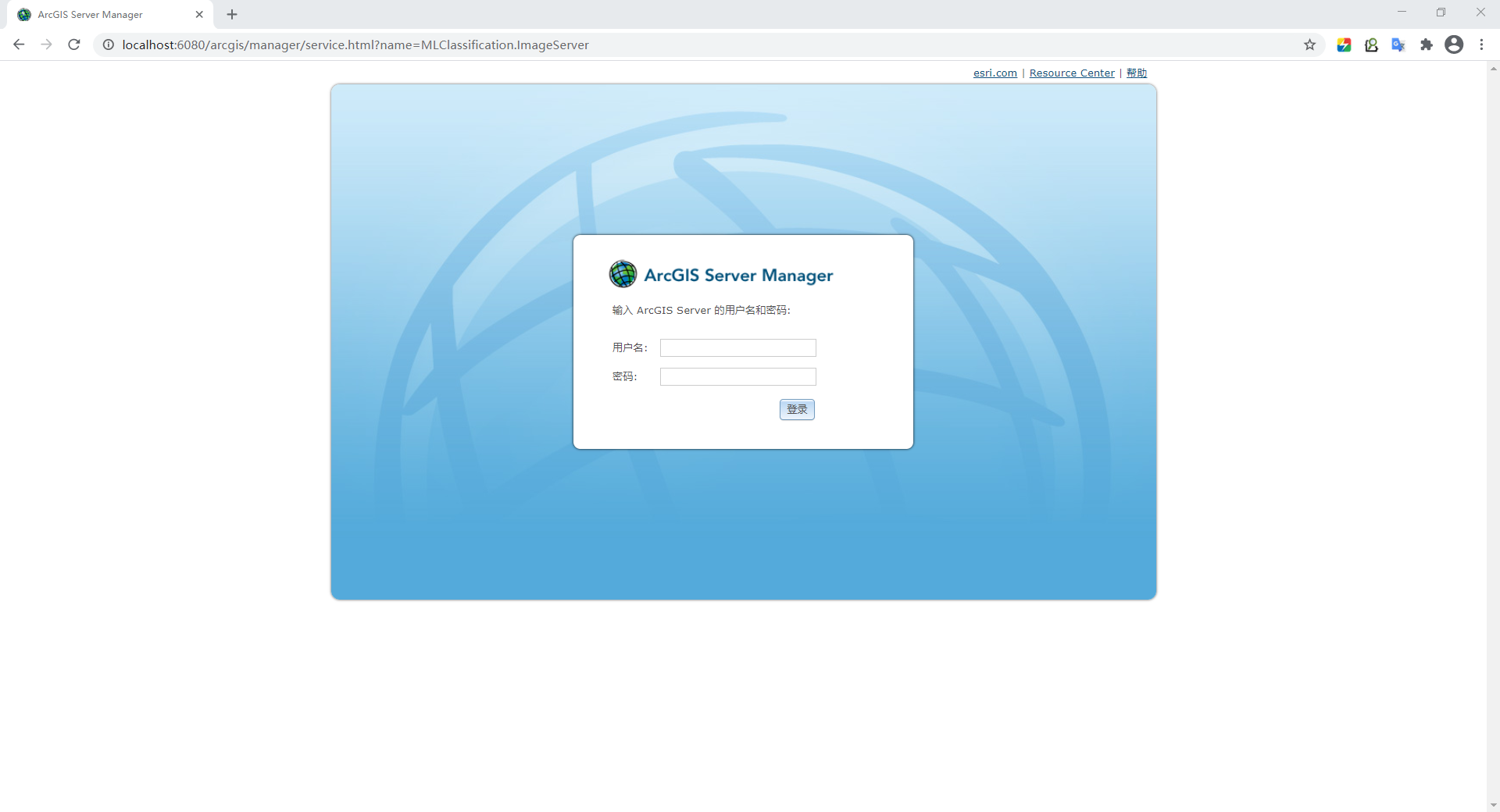Click the 输入 ArcGIS Server 的用户名和密码 prompt
The image size is (1500, 812).
tap(701, 310)
